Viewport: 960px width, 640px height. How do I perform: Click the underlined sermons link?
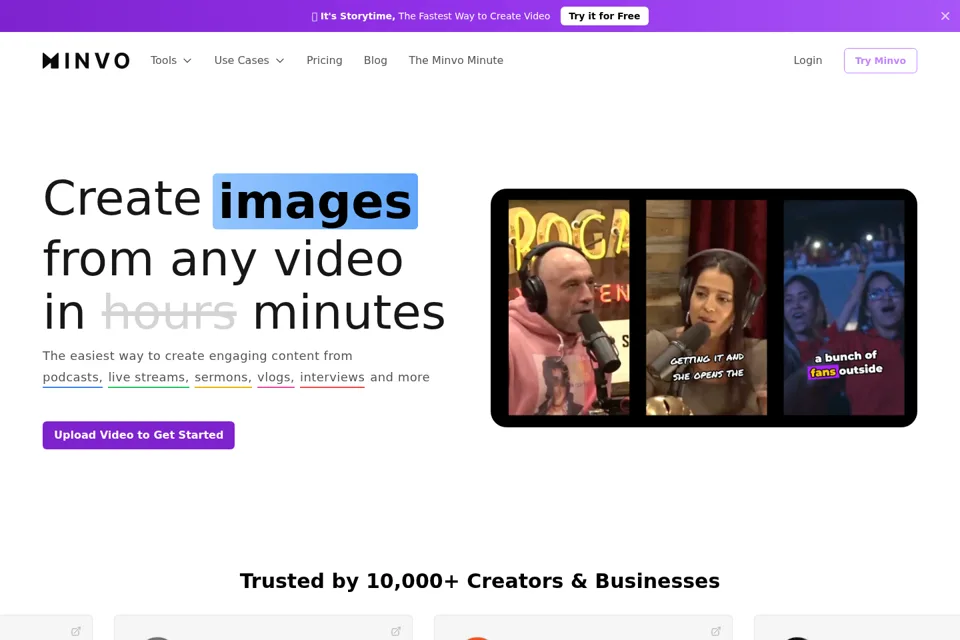click(x=223, y=377)
